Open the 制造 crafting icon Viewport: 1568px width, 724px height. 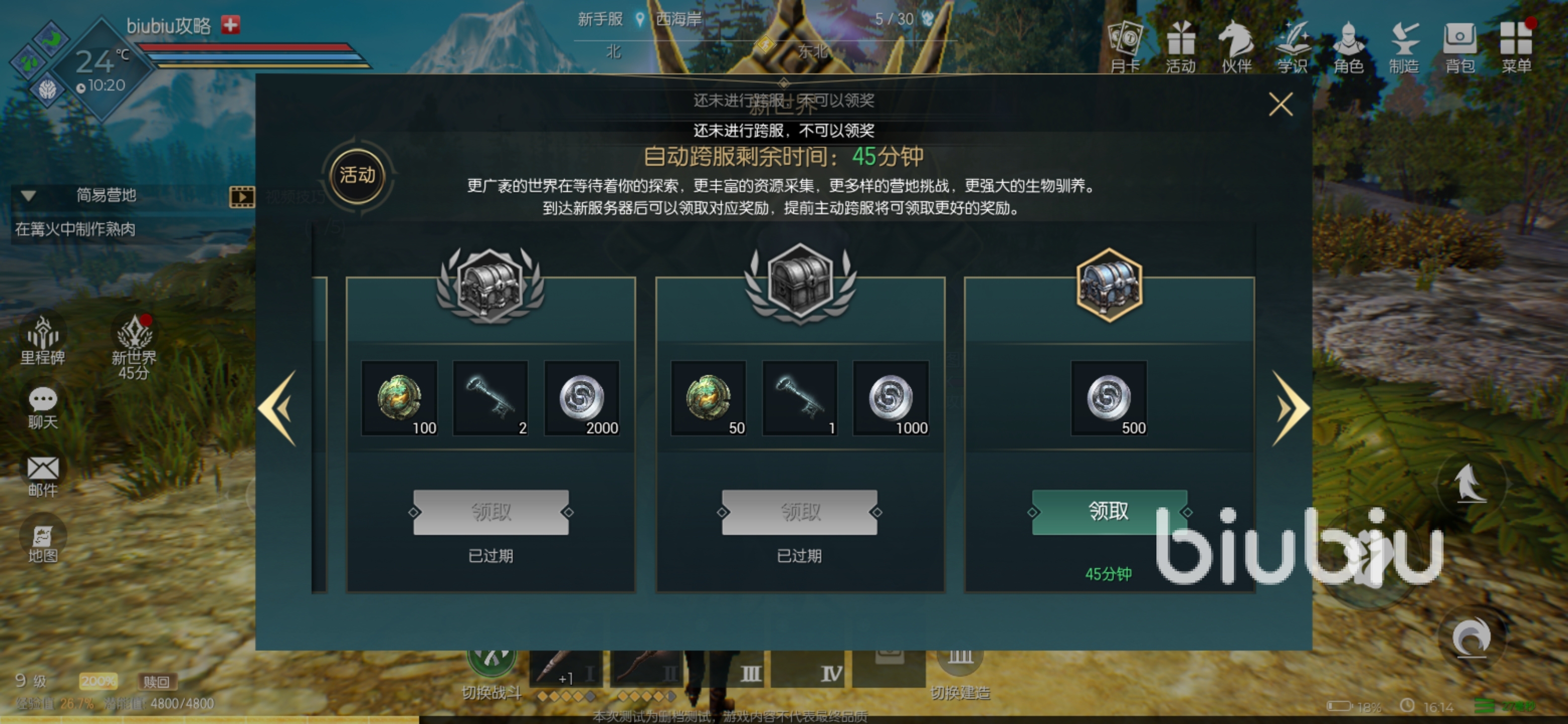tap(1404, 47)
